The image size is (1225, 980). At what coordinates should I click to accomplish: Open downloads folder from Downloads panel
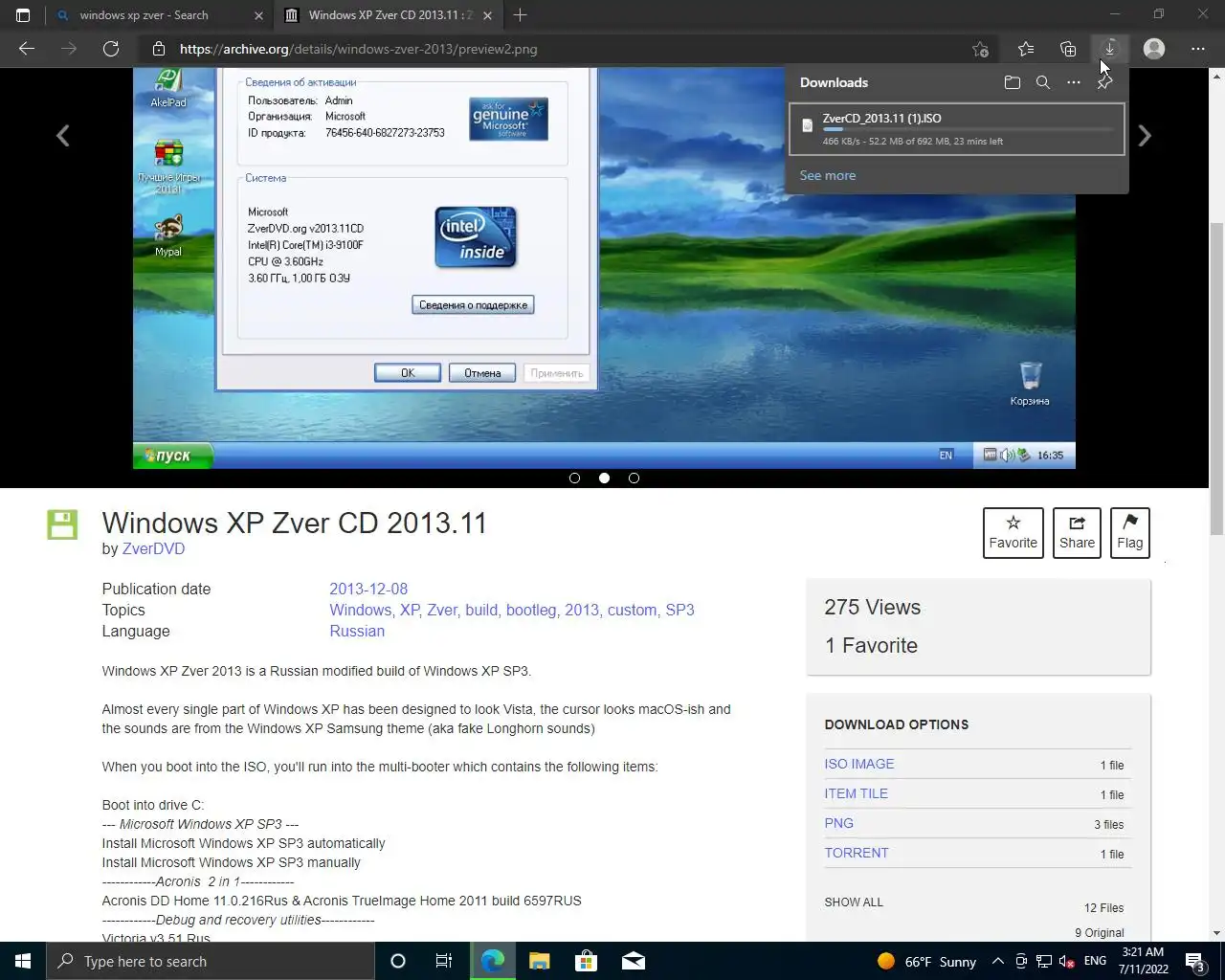pyautogui.click(x=1013, y=82)
